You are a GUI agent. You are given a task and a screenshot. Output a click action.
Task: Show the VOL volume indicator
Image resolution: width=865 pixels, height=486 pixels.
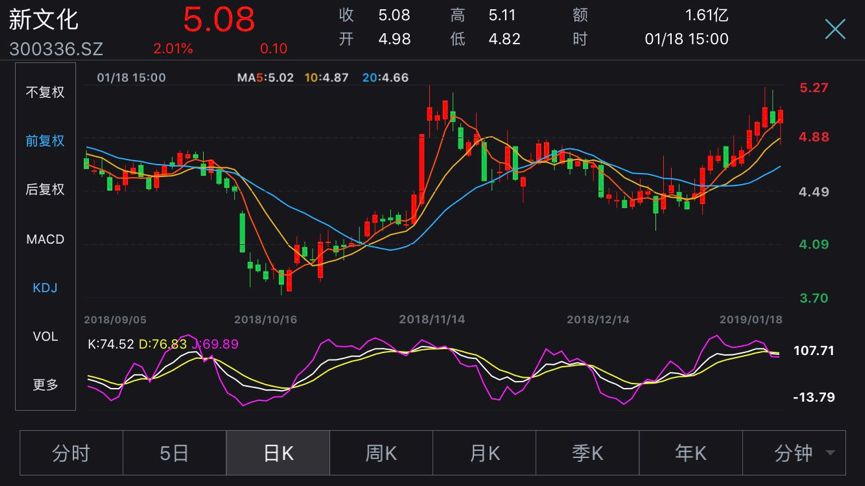(45, 337)
